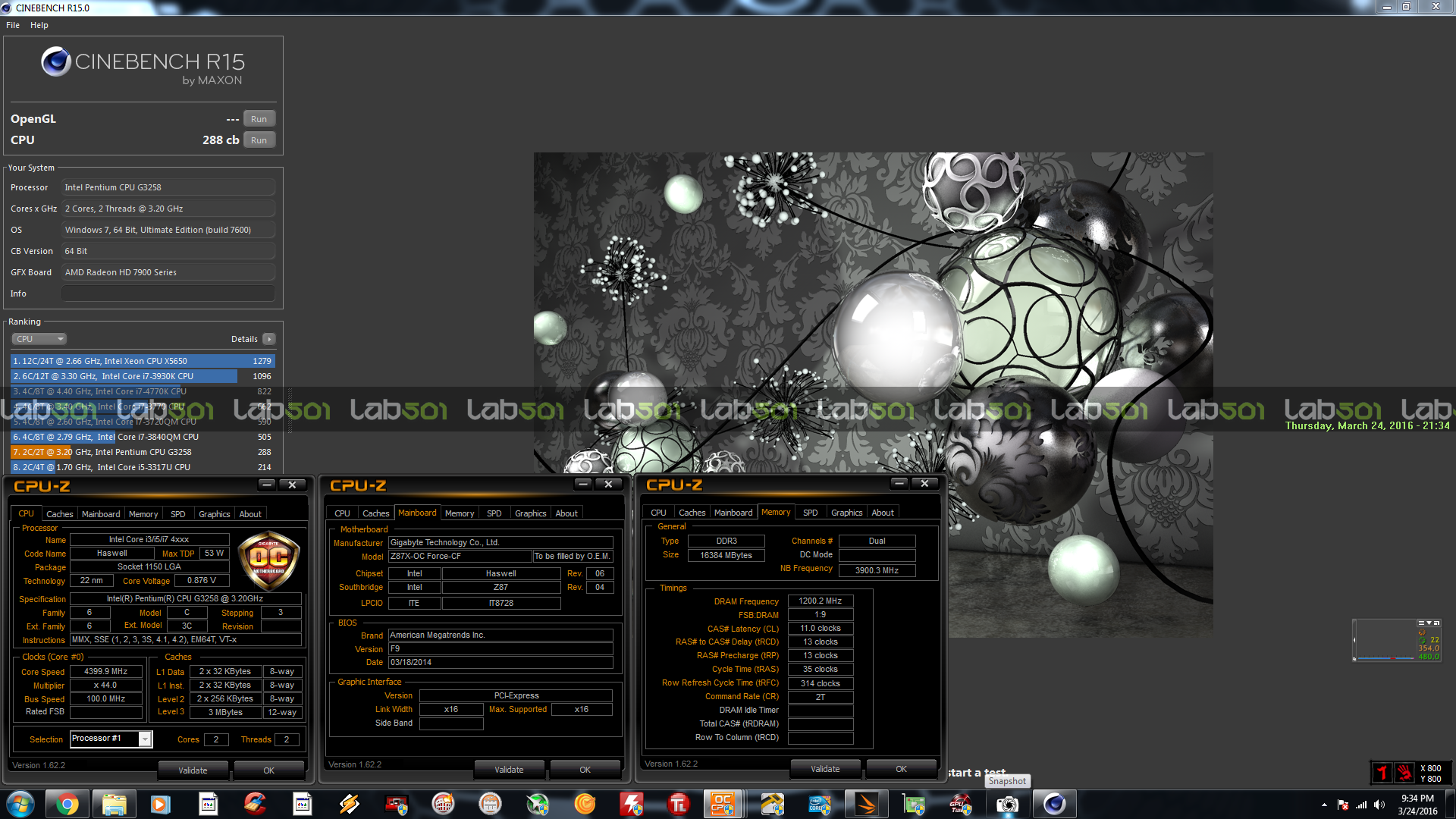The width and height of the screenshot is (1456, 819).
Task: Run the OpenGL benchmark
Action: pyautogui.click(x=259, y=119)
